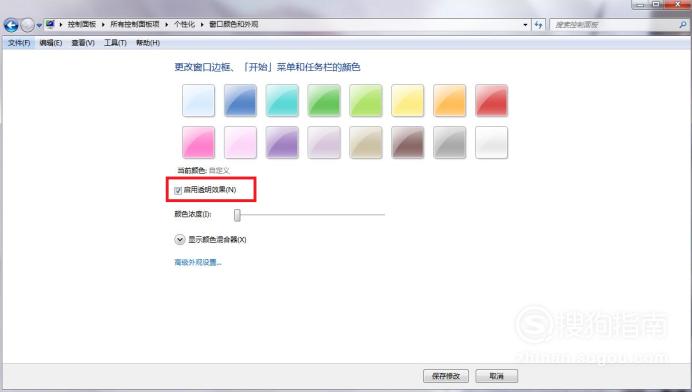This screenshot has height=392, width=692.
Task: Pick the deep blue color swatch
Action: pyautogui.click(x=241, y=101)
